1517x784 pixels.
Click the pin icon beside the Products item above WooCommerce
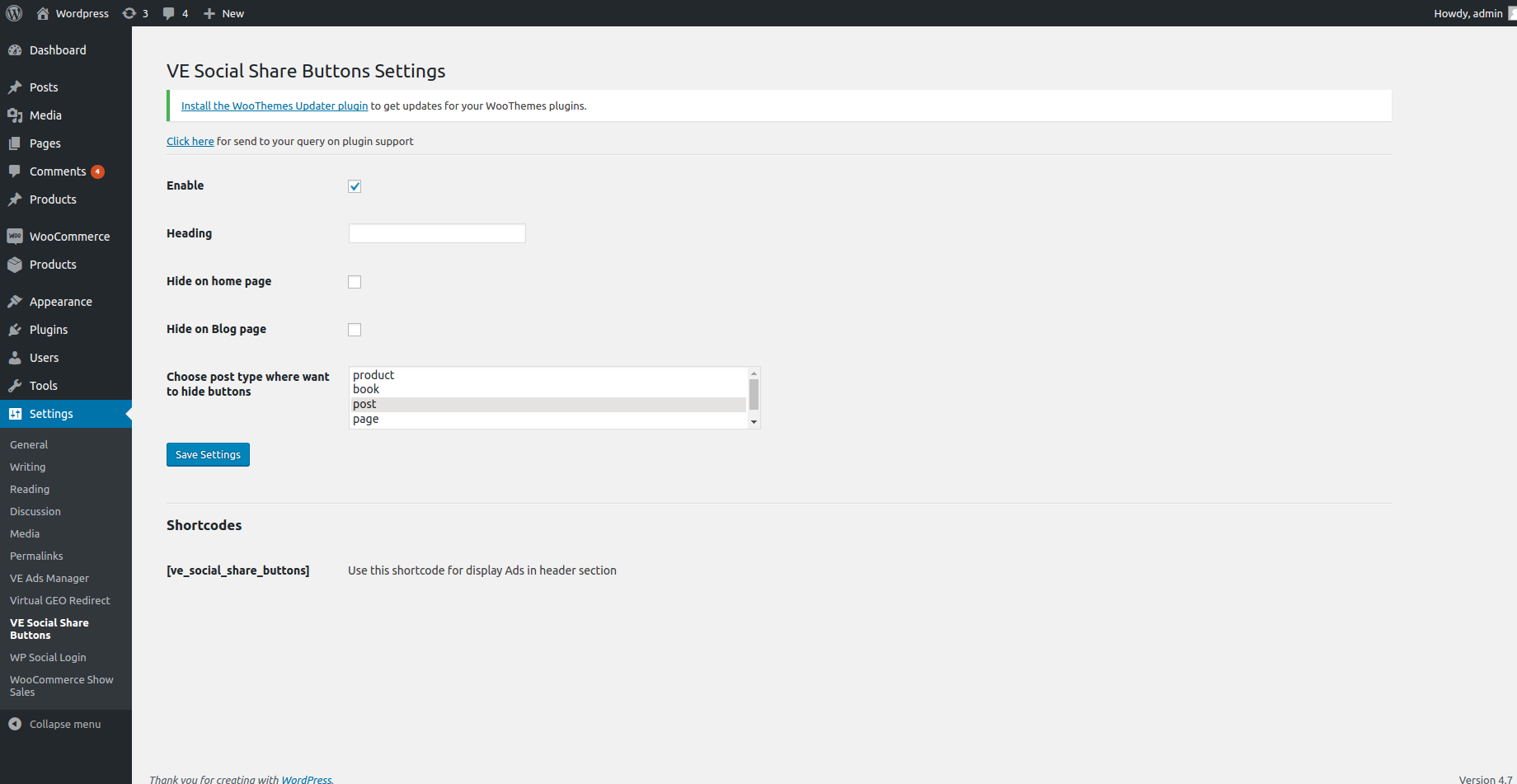click(15, 200)
